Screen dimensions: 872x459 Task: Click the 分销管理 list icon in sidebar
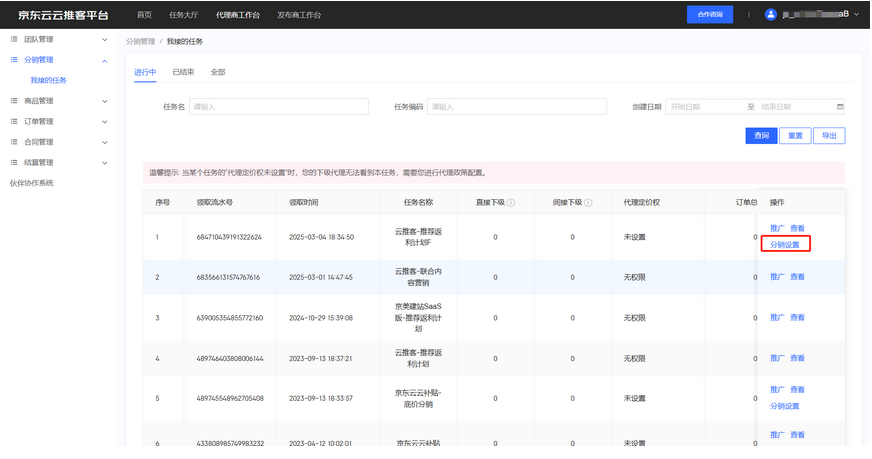[x=14, y=60]
